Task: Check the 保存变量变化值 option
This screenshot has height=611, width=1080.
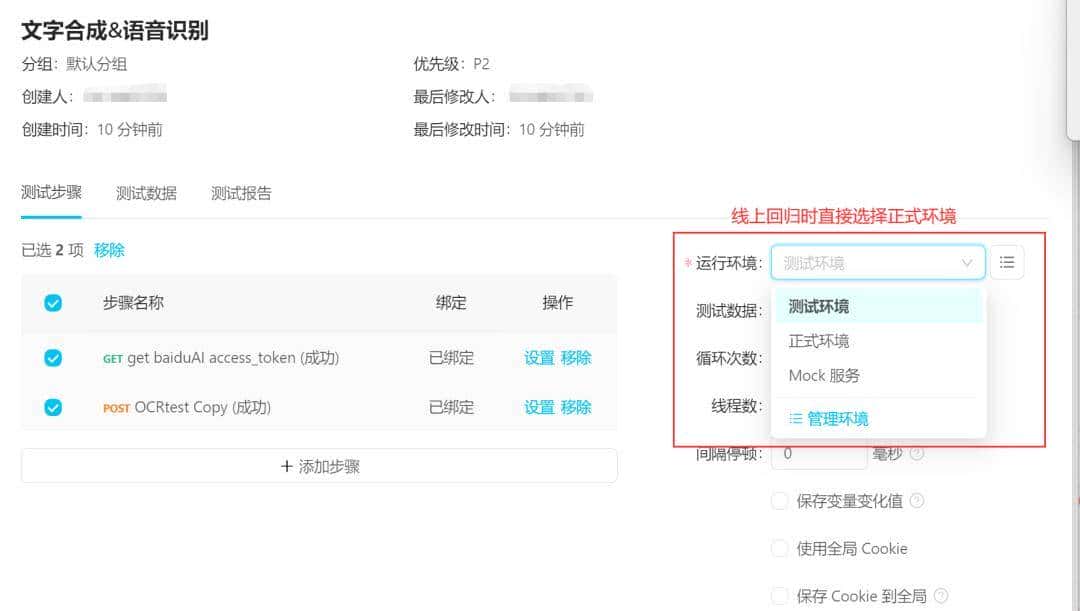Action: (x=779, y=501)
